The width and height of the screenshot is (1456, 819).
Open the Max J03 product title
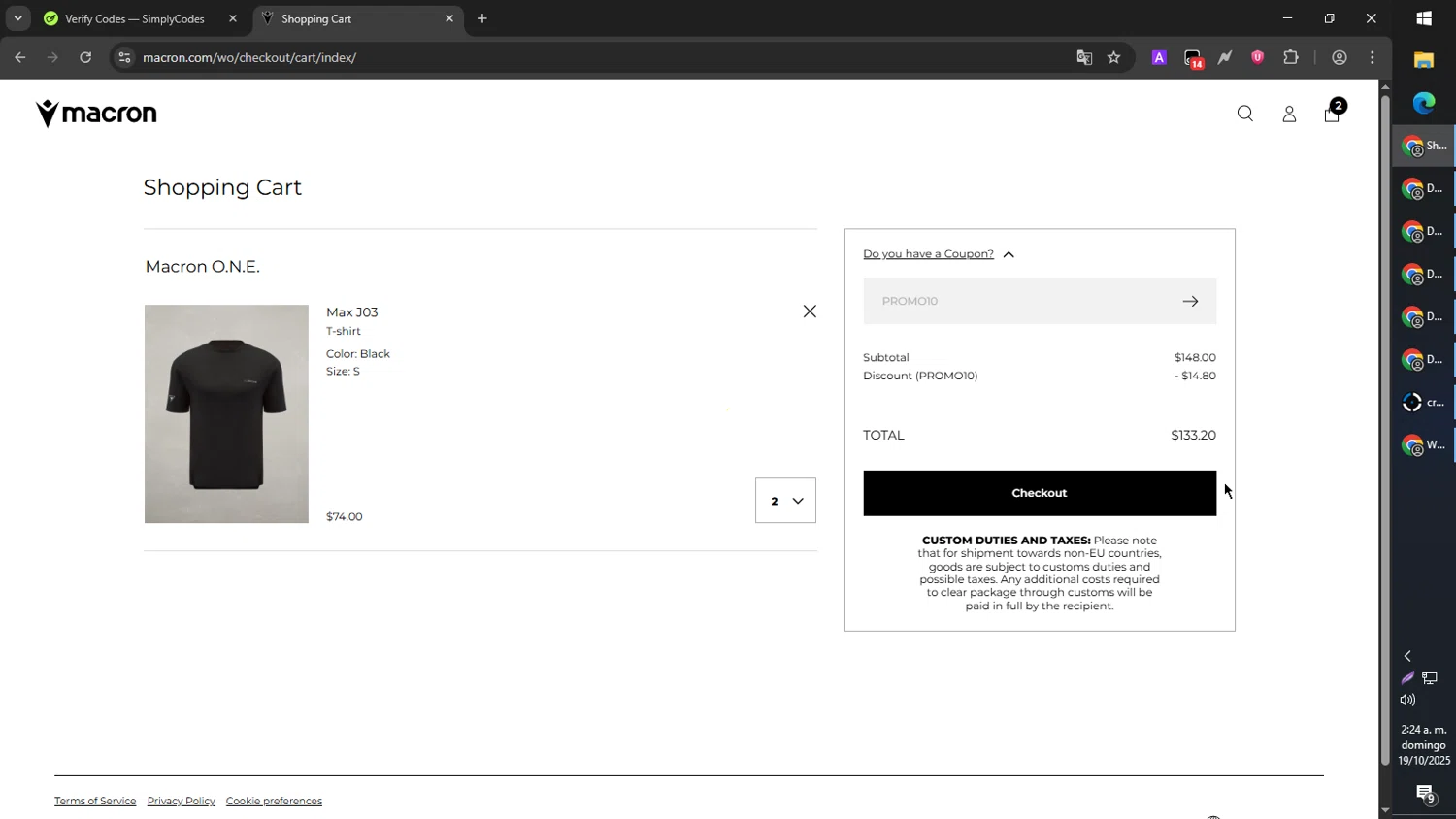tap(352, 312)
